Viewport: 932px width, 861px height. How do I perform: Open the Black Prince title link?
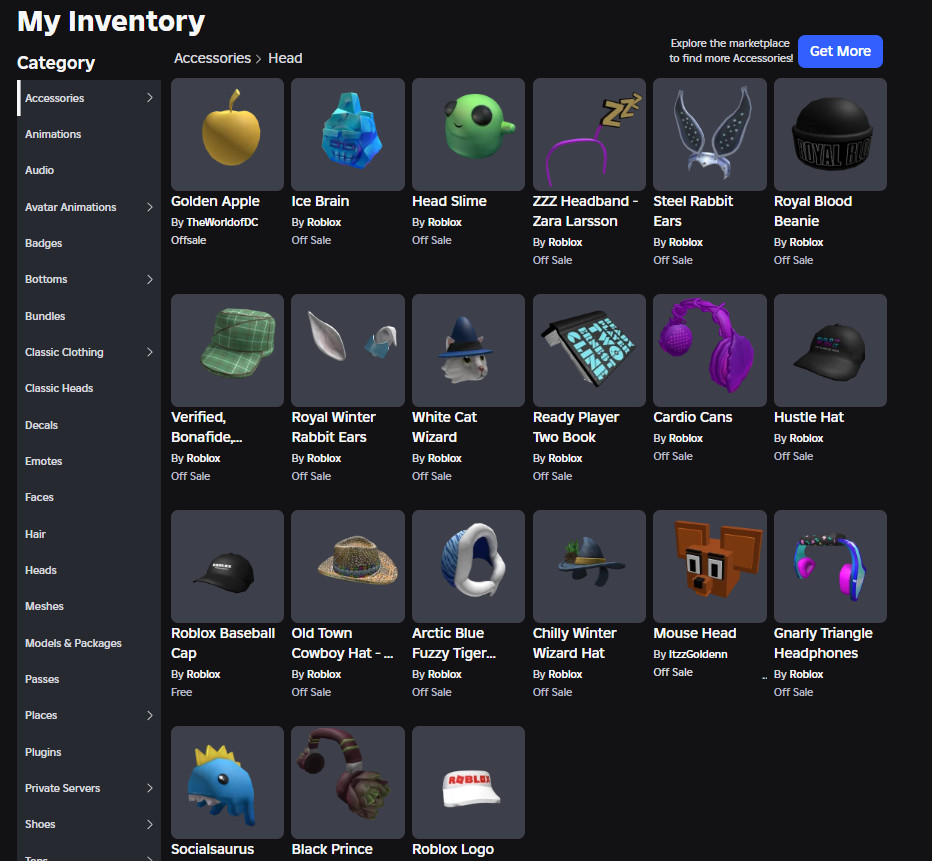pyautogui.click(x=332, y=849)
